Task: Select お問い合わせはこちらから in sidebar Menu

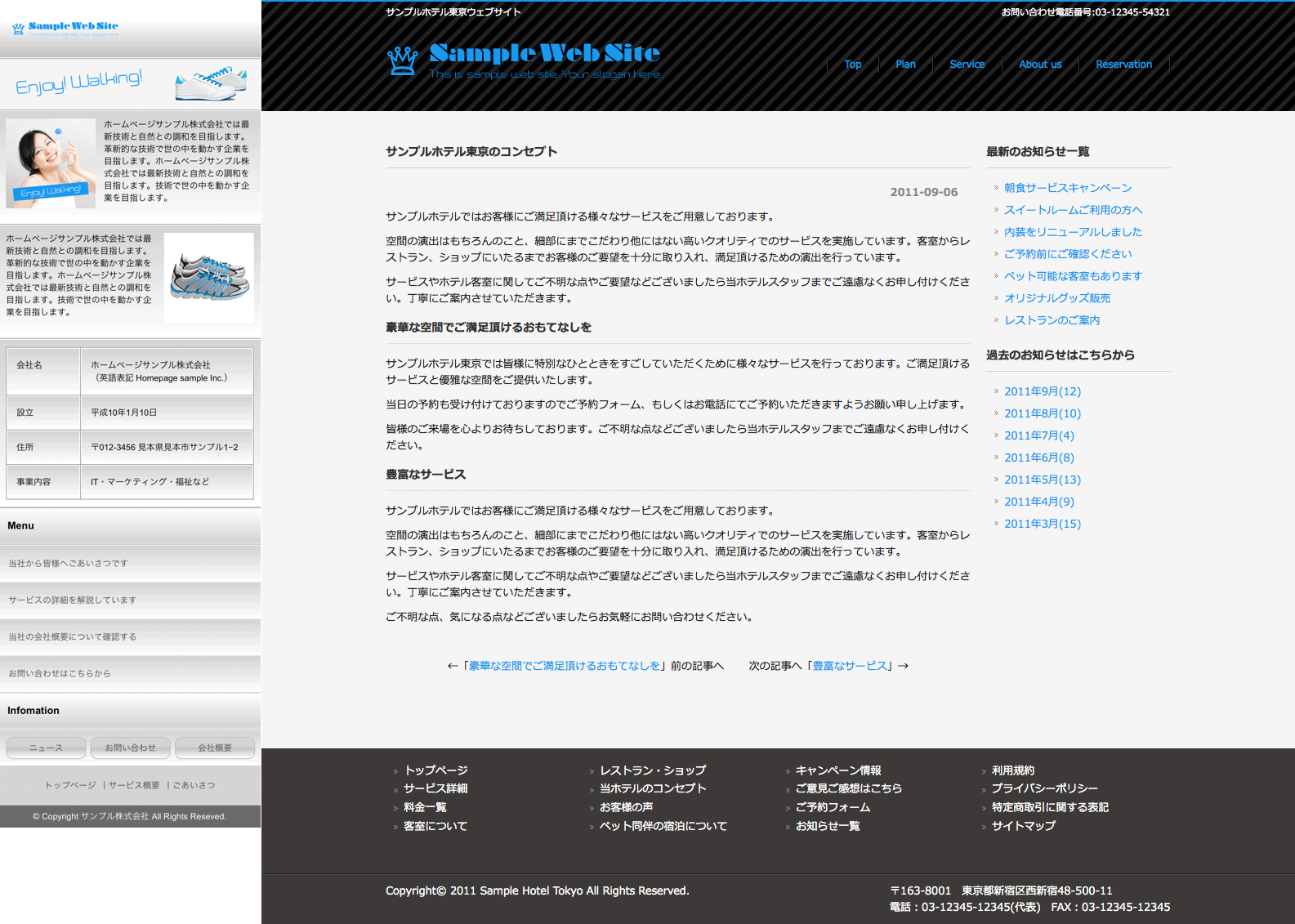Action: point(60,674)
